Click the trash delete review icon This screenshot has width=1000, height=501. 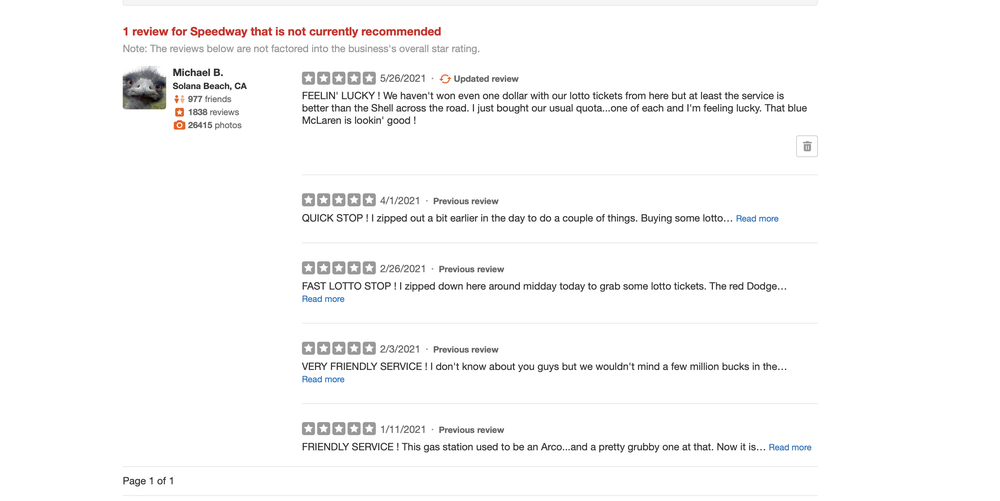807,146
